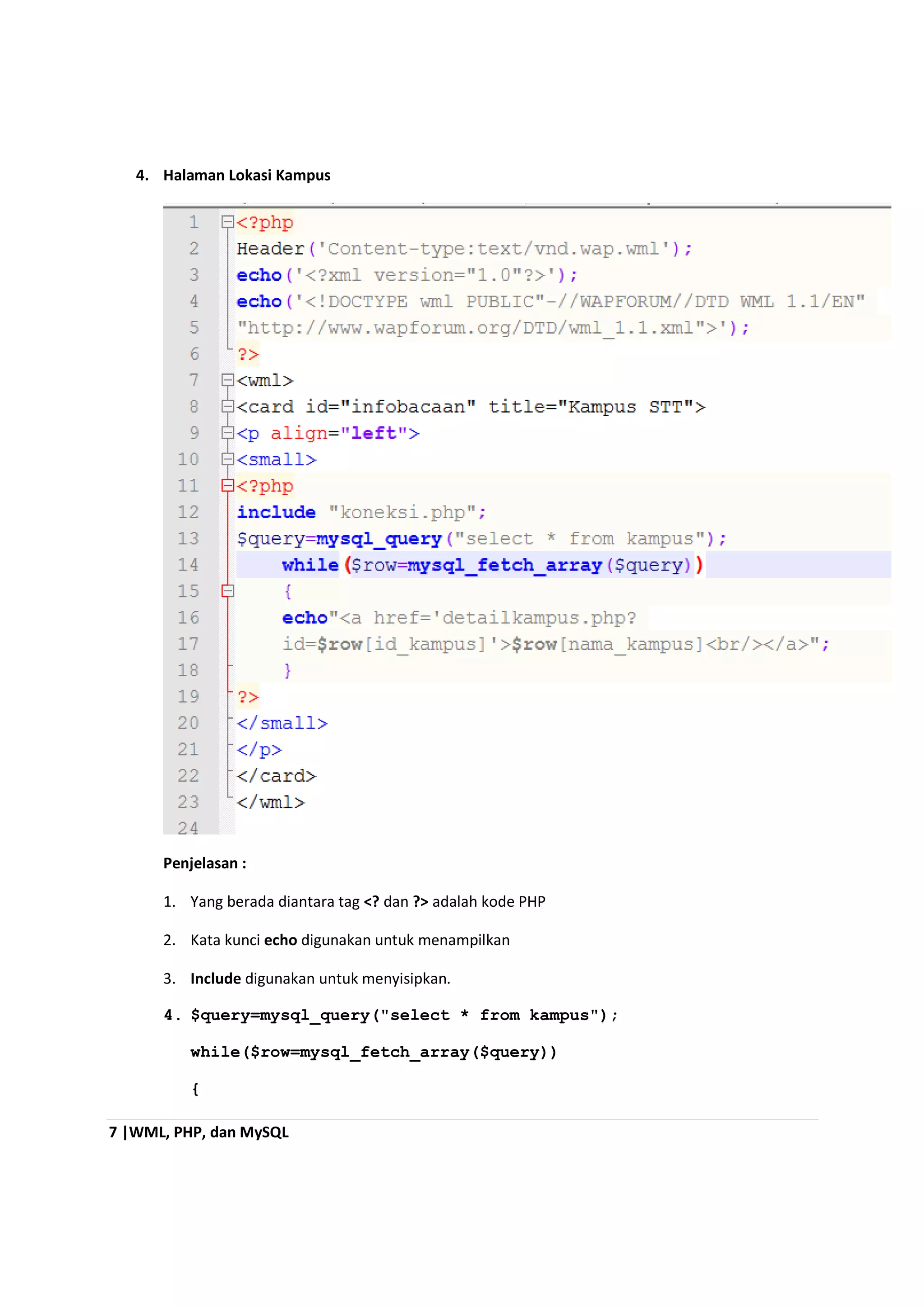Click line number 2 in the gutter
Image resolution: width=924 pixels, height=1308 pixels.
[194, 248]
